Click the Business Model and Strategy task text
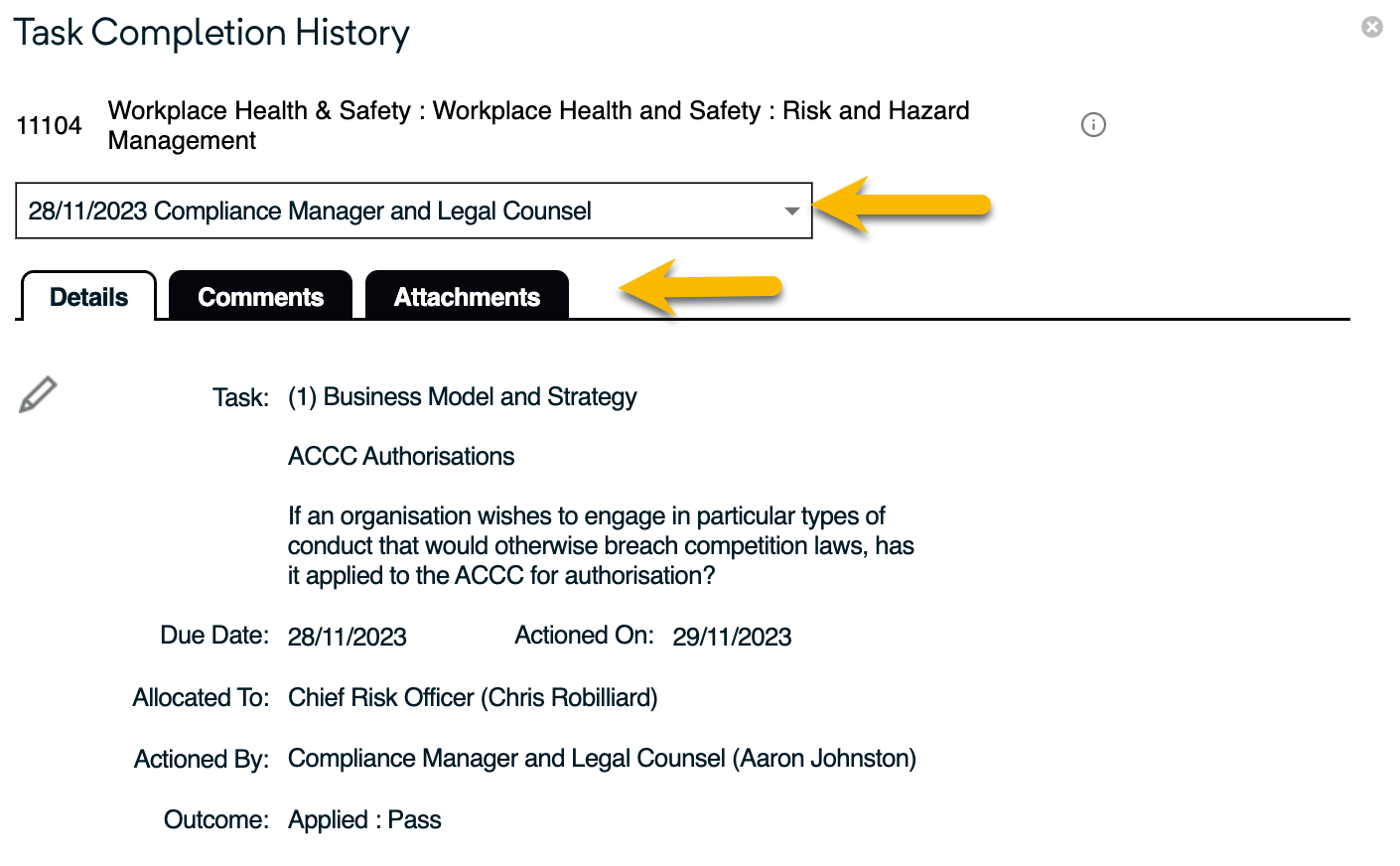The width and height of the screenshot is (1400, 866). coord(463,397)
